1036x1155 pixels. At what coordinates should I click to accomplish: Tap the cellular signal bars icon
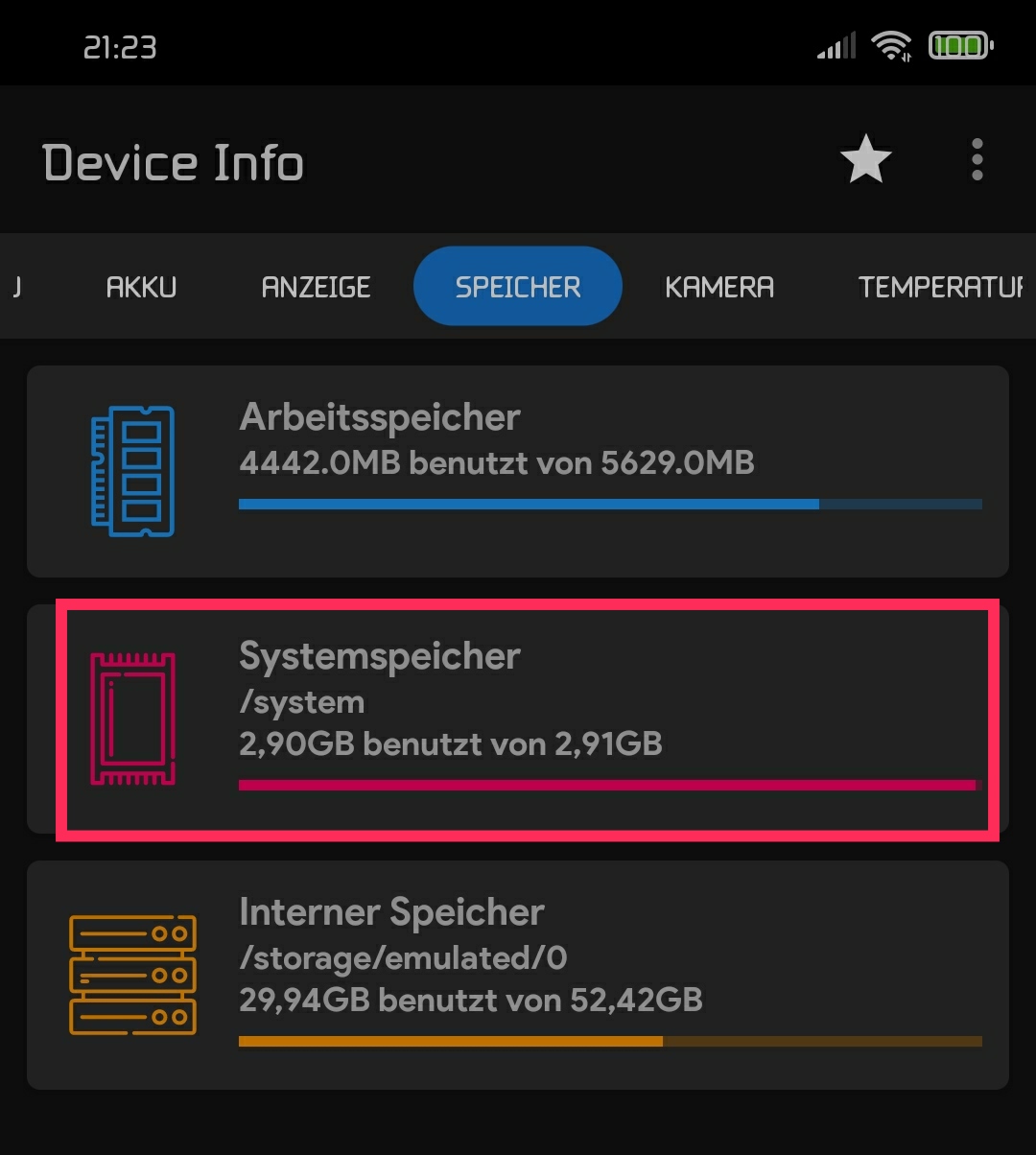[x=836, y=46]
